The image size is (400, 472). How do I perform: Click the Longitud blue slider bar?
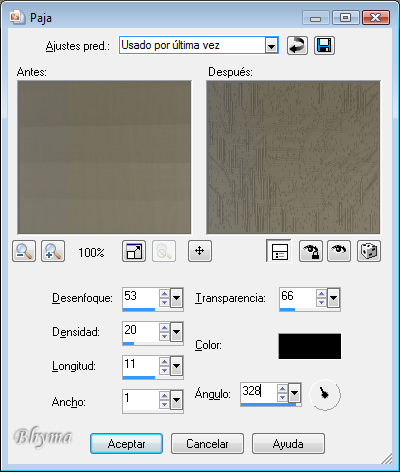pos(139,378)
